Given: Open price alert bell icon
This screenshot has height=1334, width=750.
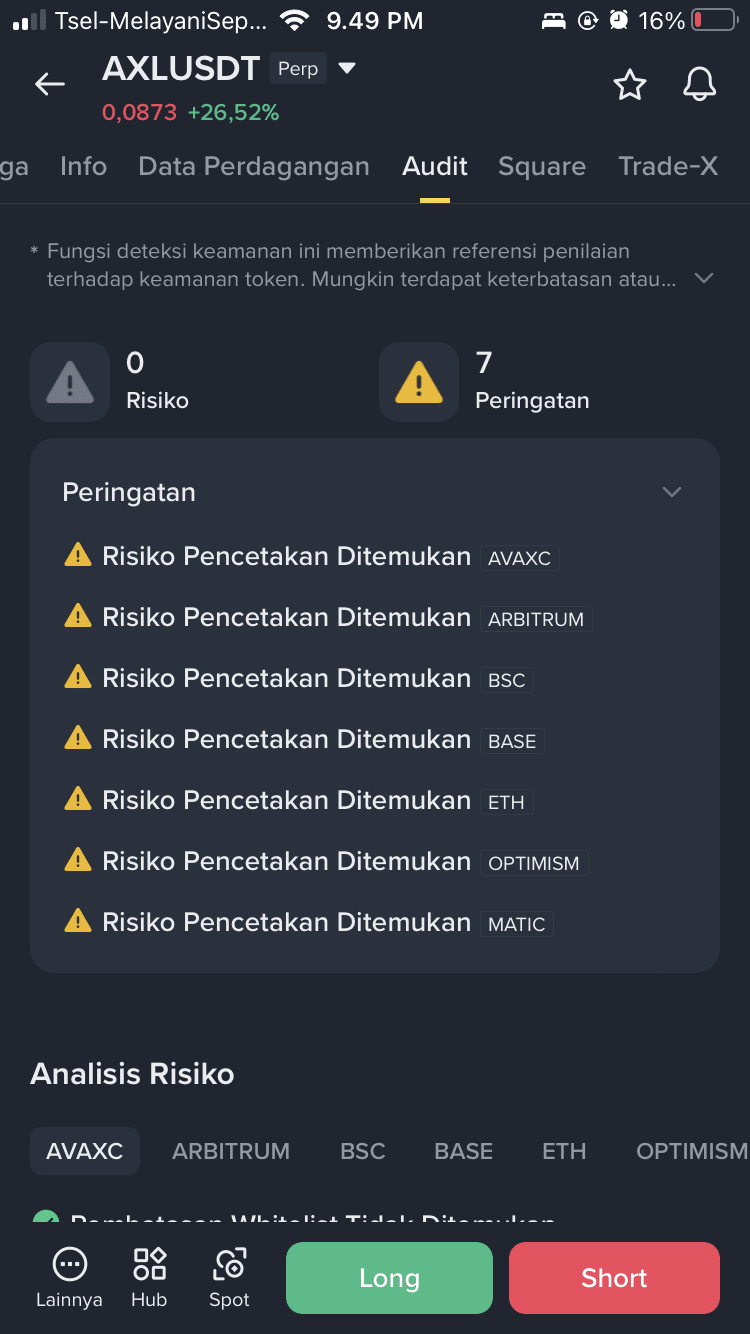Looking at the screenshot, I should click(700, 85).
